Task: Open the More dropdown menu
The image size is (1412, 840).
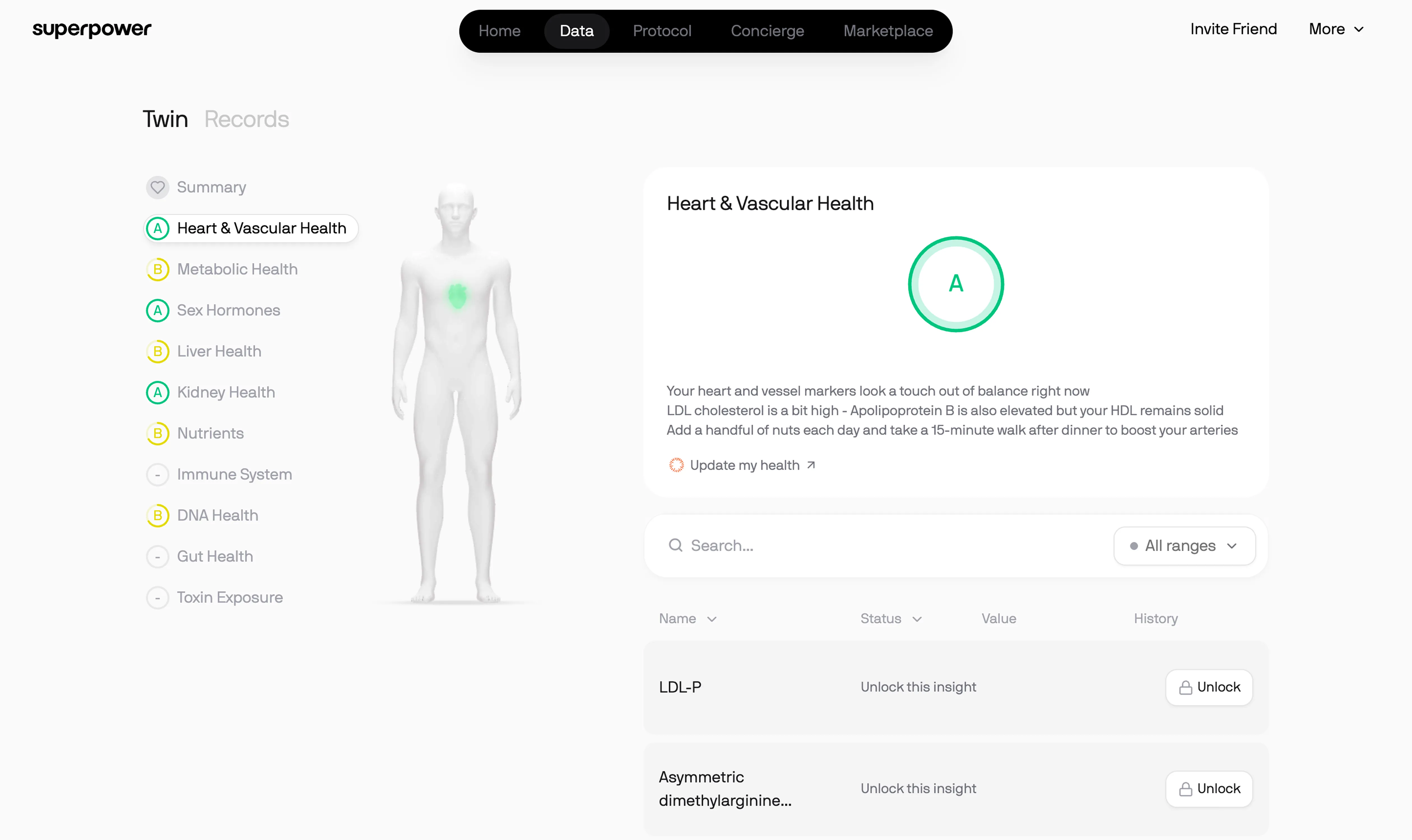Action: pyautogui.click(x=1336, y=29)
